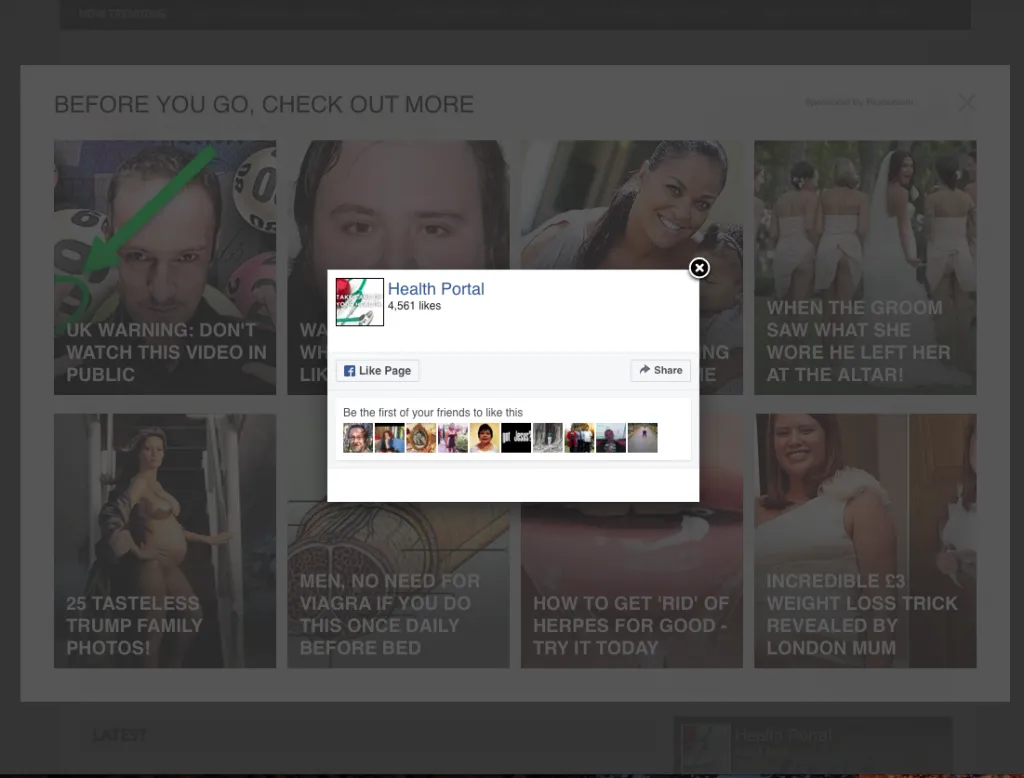The height and width of the screenshot is (778, 1024).
Task: Click the friend avatar of woman in yellow
Action: click(485, 438)
